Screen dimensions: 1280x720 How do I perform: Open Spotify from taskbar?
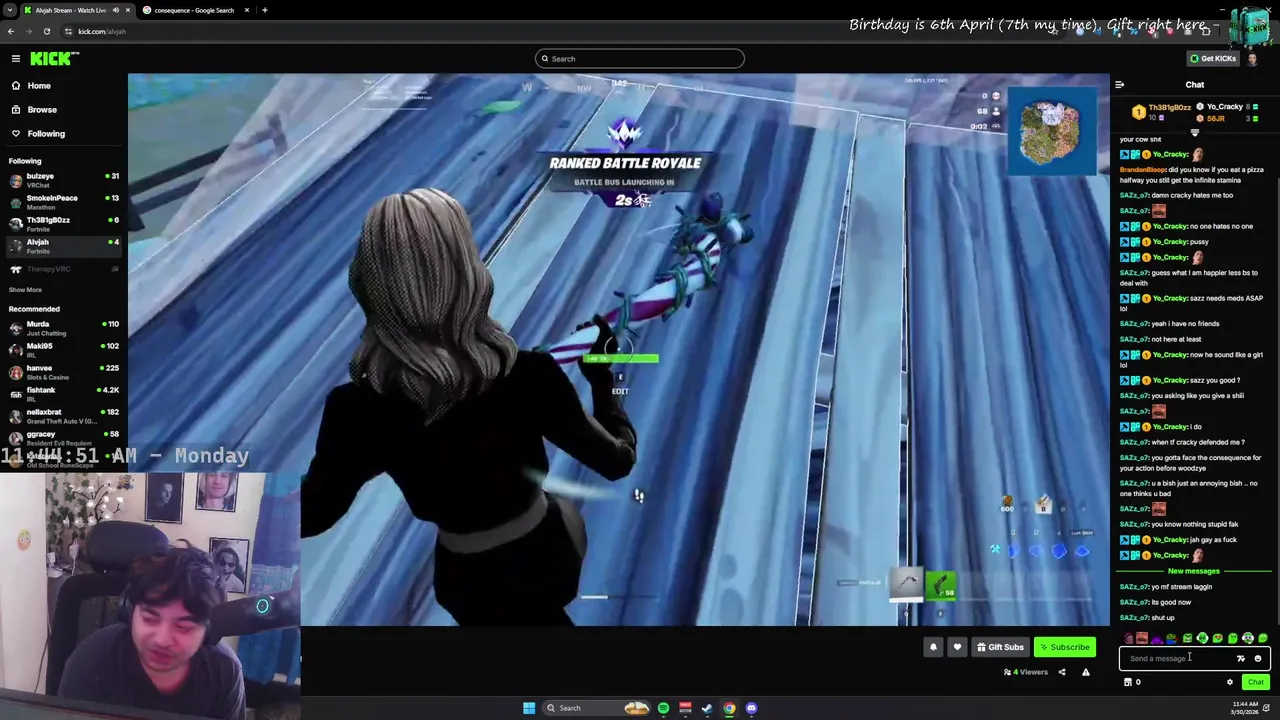pos(663,708)
